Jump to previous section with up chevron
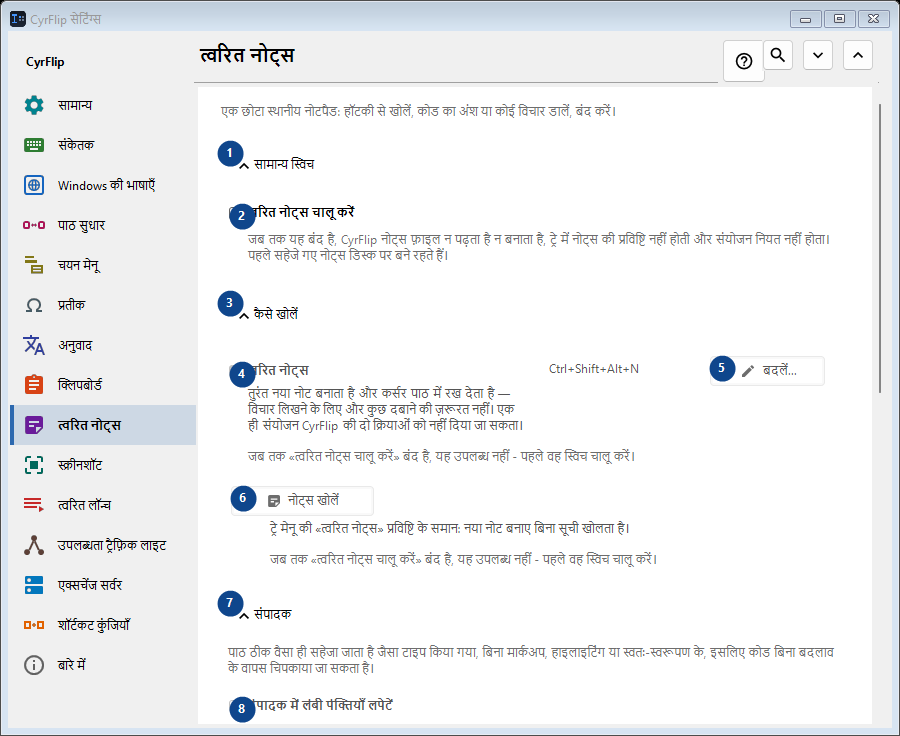Screen dimensions: 900x736 858,55
